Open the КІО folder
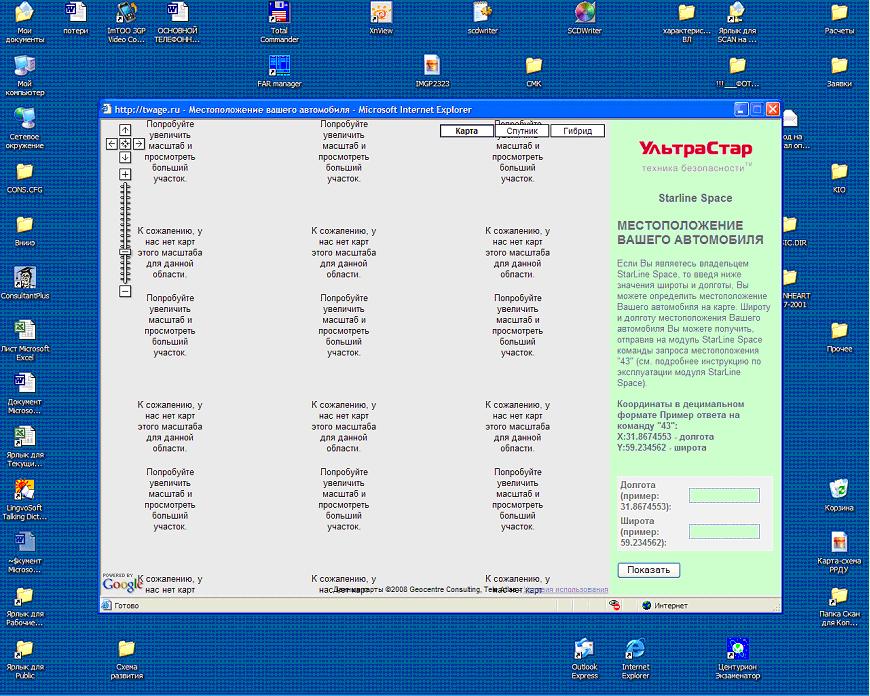 [x=839, y=178]
